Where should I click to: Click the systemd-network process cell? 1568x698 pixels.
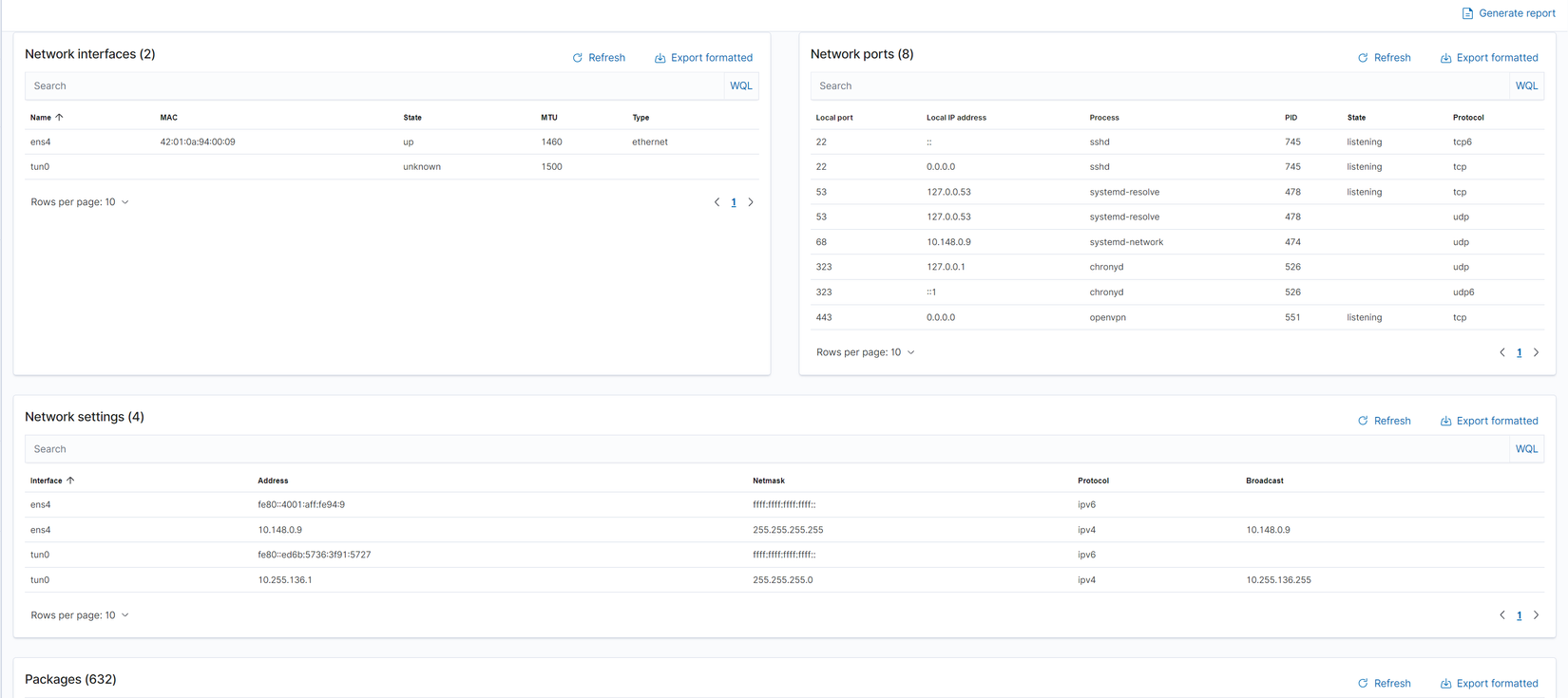click(1126, 242)
